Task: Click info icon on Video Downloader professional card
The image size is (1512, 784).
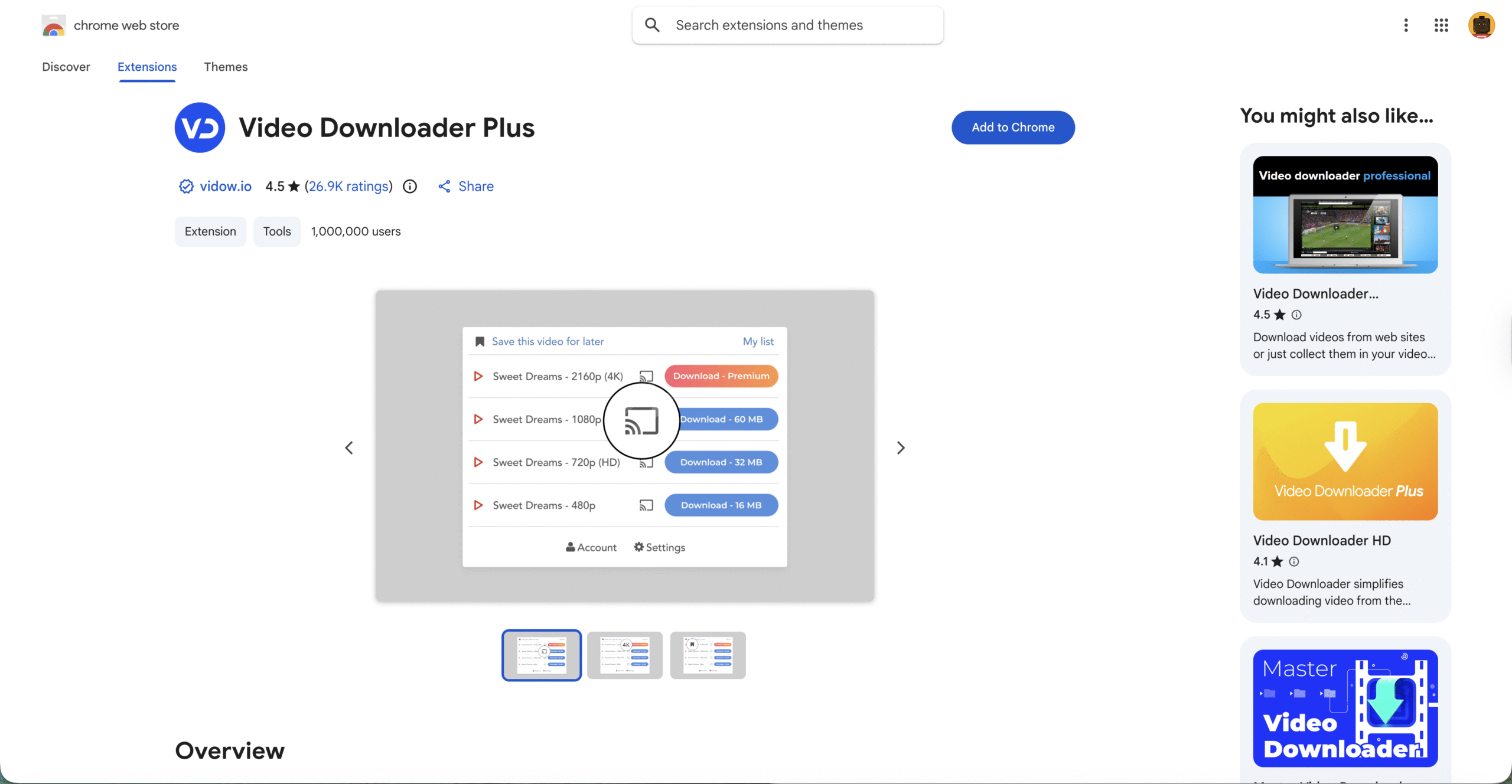Action: pyautogui.click(x=1296, y=315)
